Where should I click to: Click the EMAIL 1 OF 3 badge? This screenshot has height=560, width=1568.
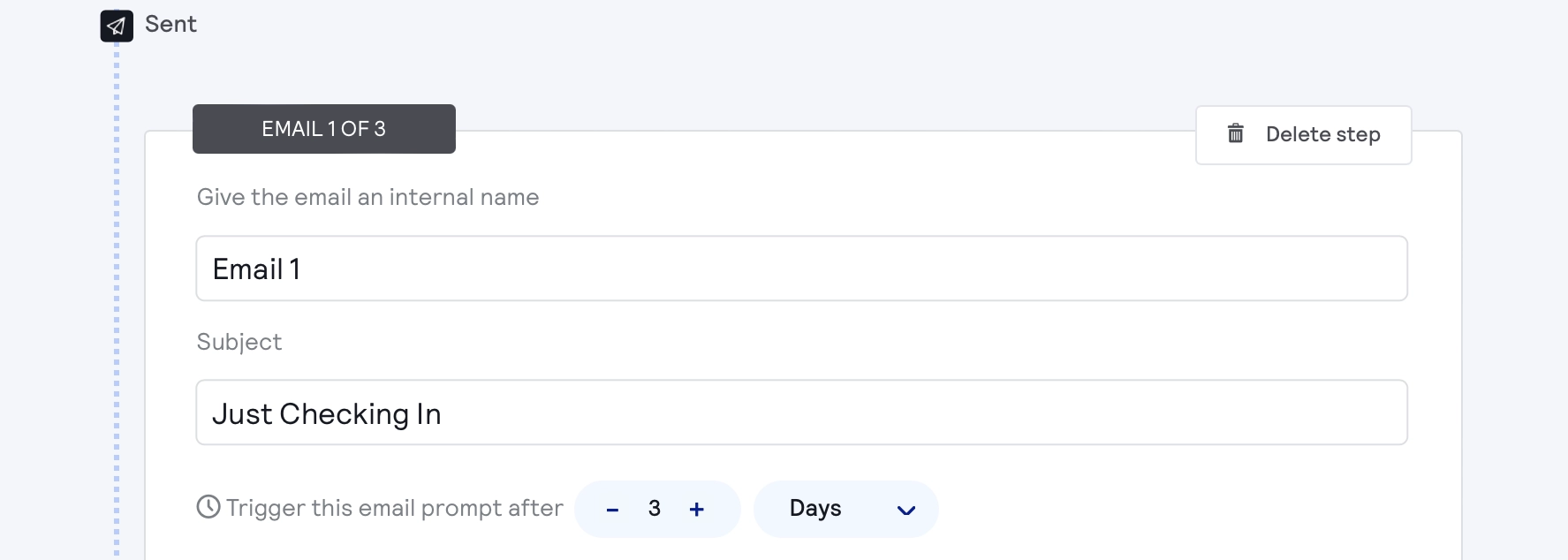point(323,128)
